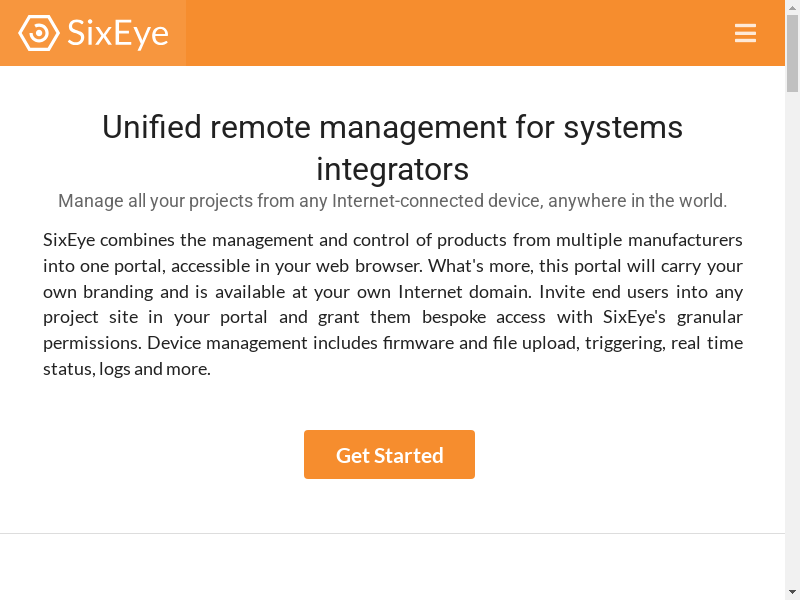Image resolution: width=800 pixels, height=600 pixels.
Task: Click the scrollbar up arrow
Action: (792, 8)
